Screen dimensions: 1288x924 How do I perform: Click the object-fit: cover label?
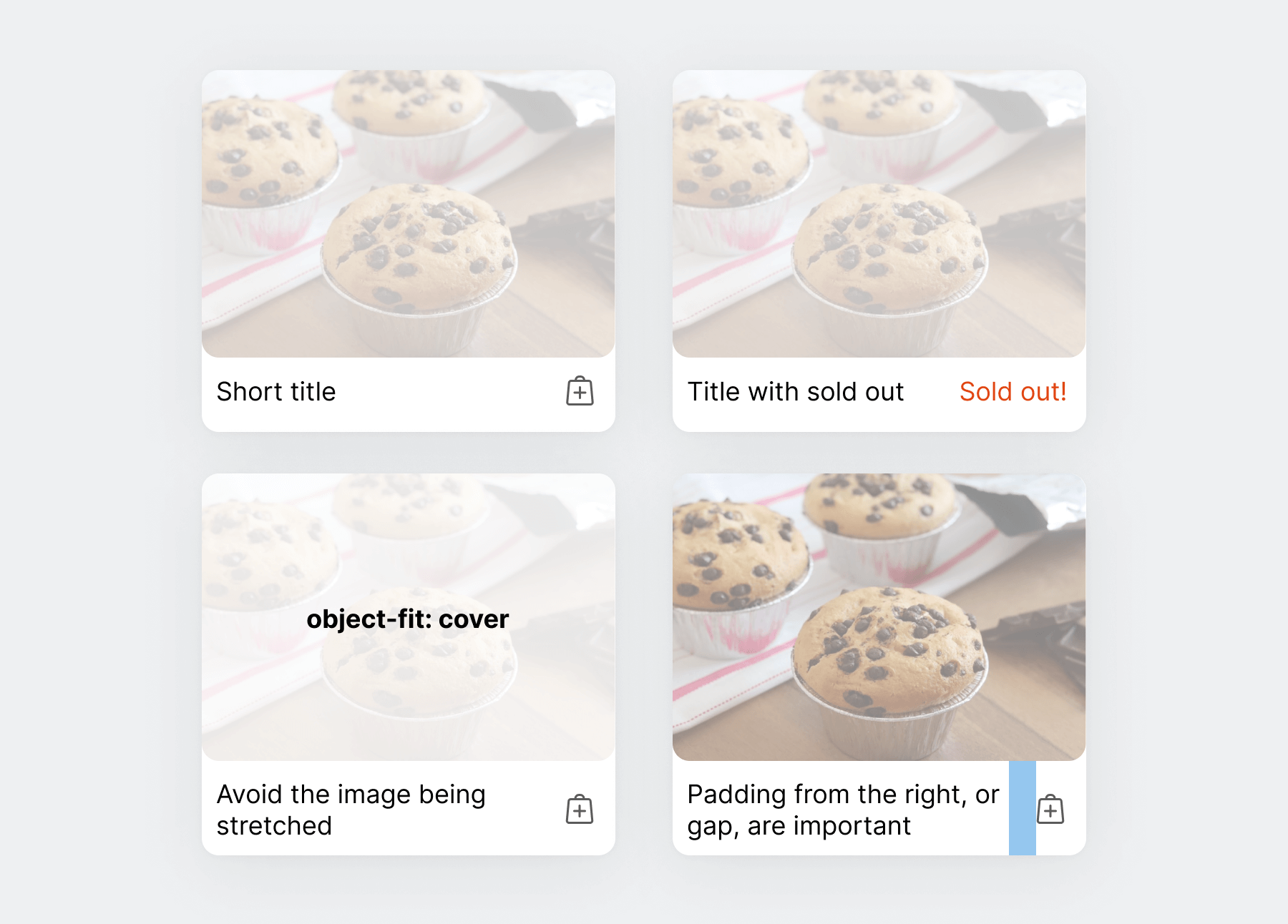point(408,619)
